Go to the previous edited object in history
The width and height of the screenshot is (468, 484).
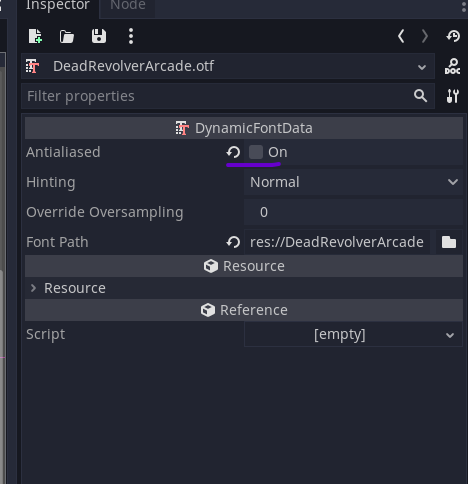pos(401,36)
